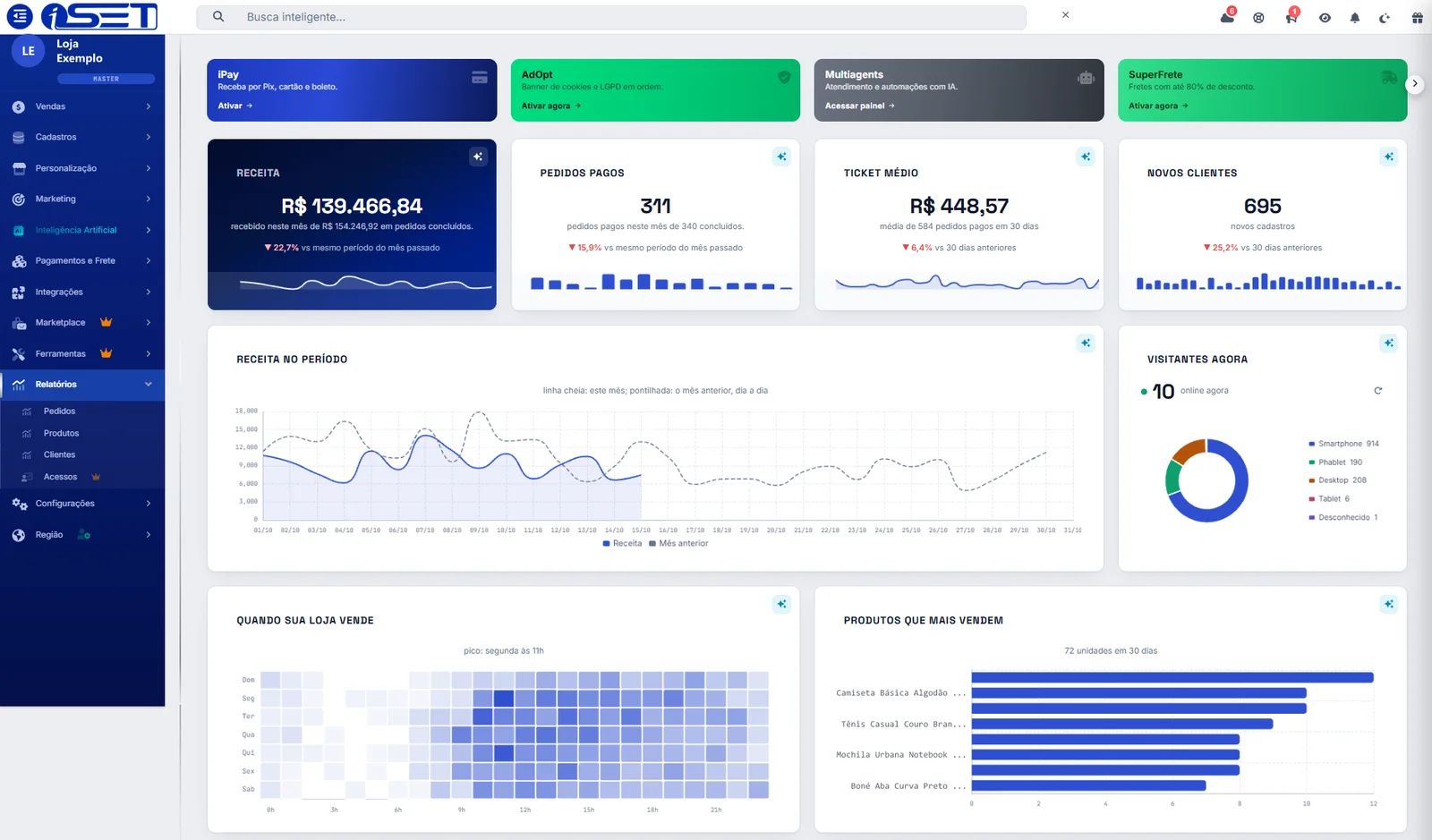Open Acessos report submenu item
1432x840 pixels.
60,477
